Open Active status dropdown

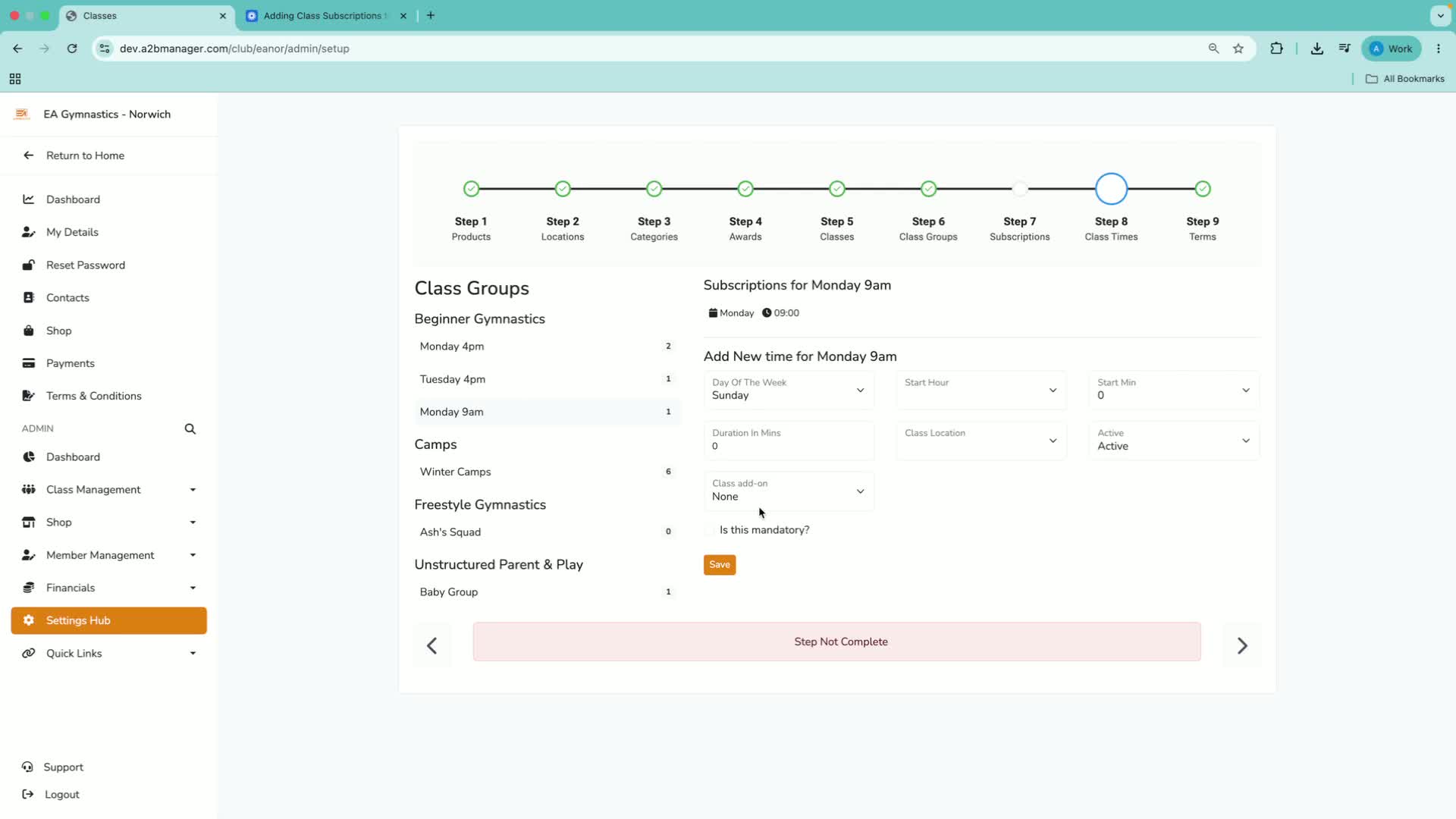(1174, 441)
